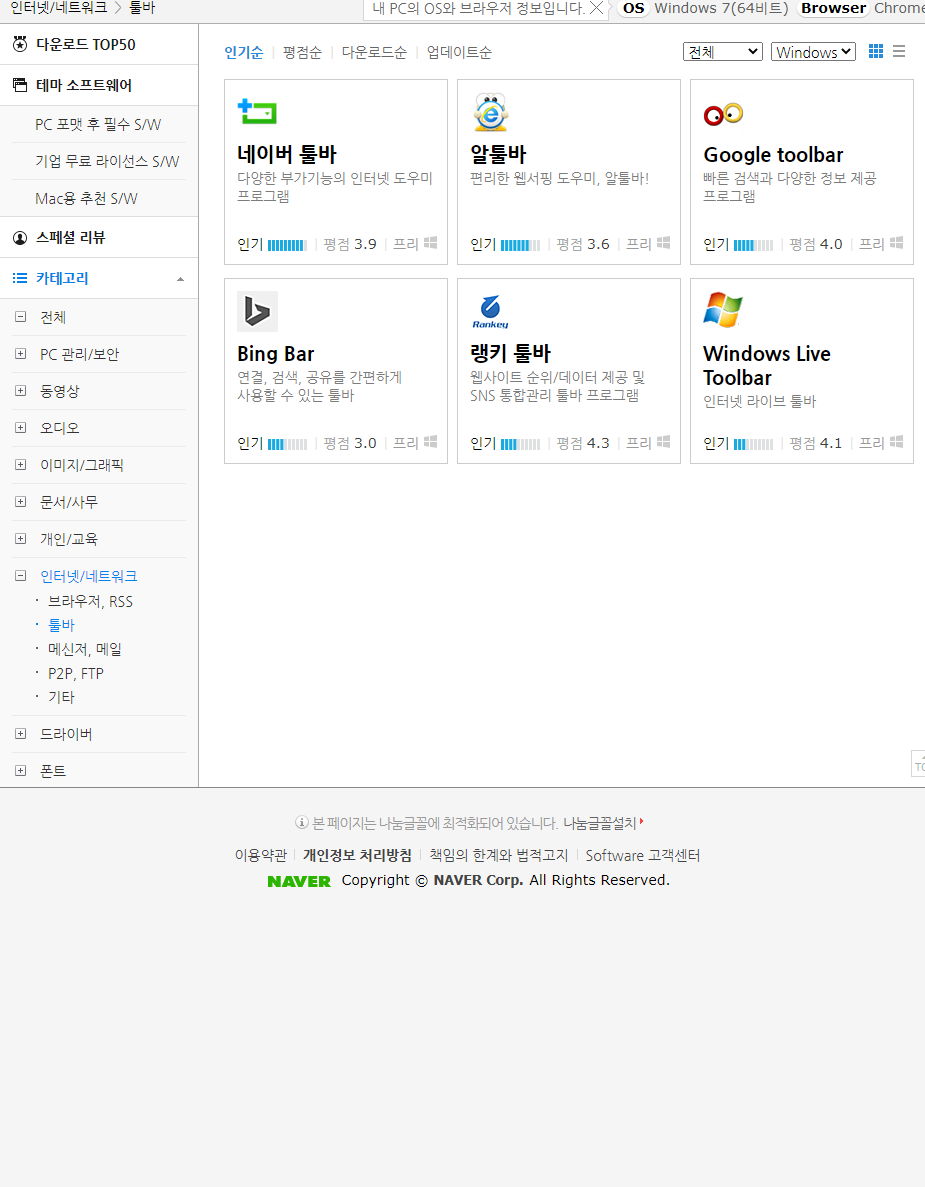Open the Bing Bar logo icon
Viewport: 925px width, 1187px height.
257,311
